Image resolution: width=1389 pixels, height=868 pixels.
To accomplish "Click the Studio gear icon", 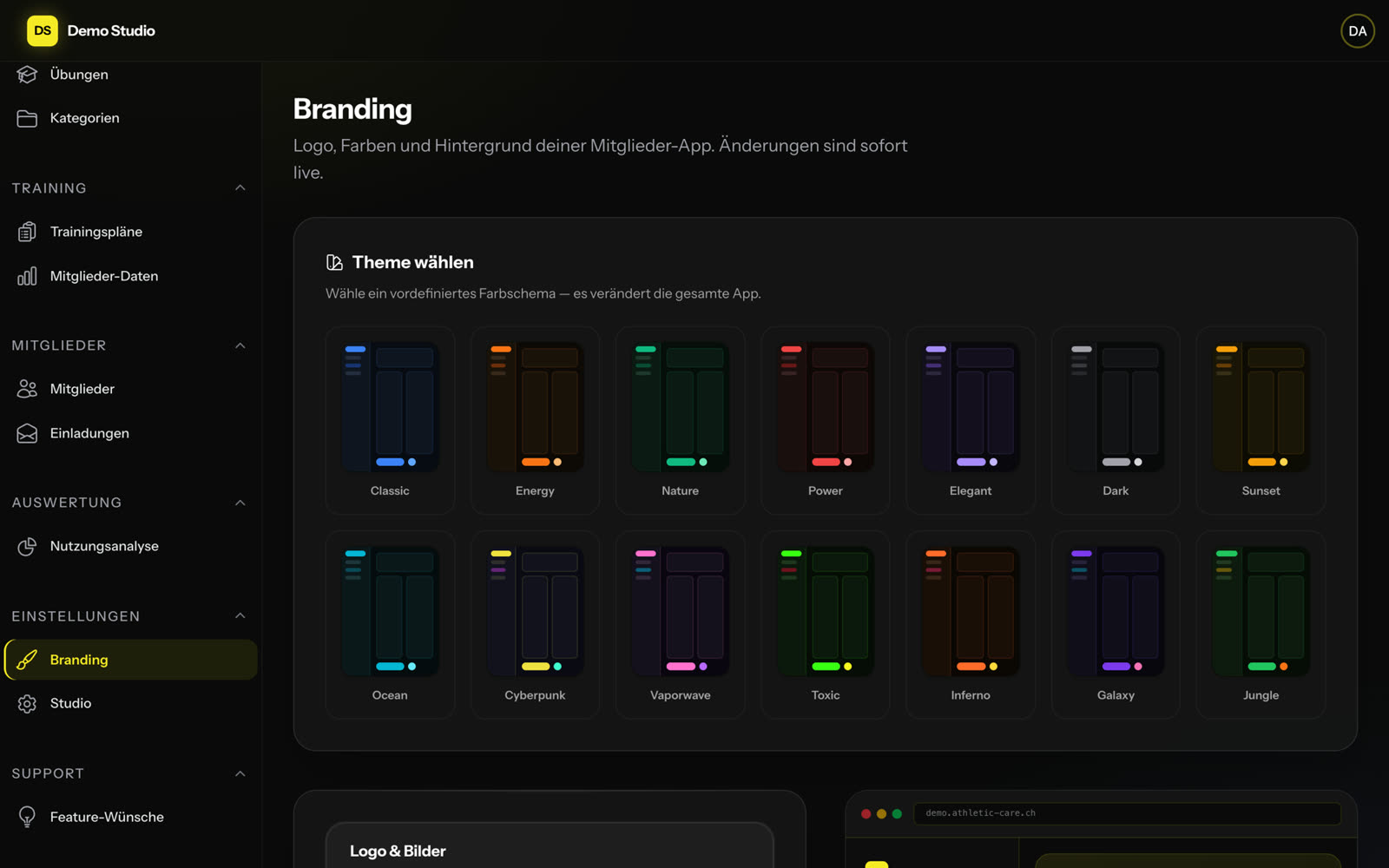I will pyautogui.click(x=27, y=703).
